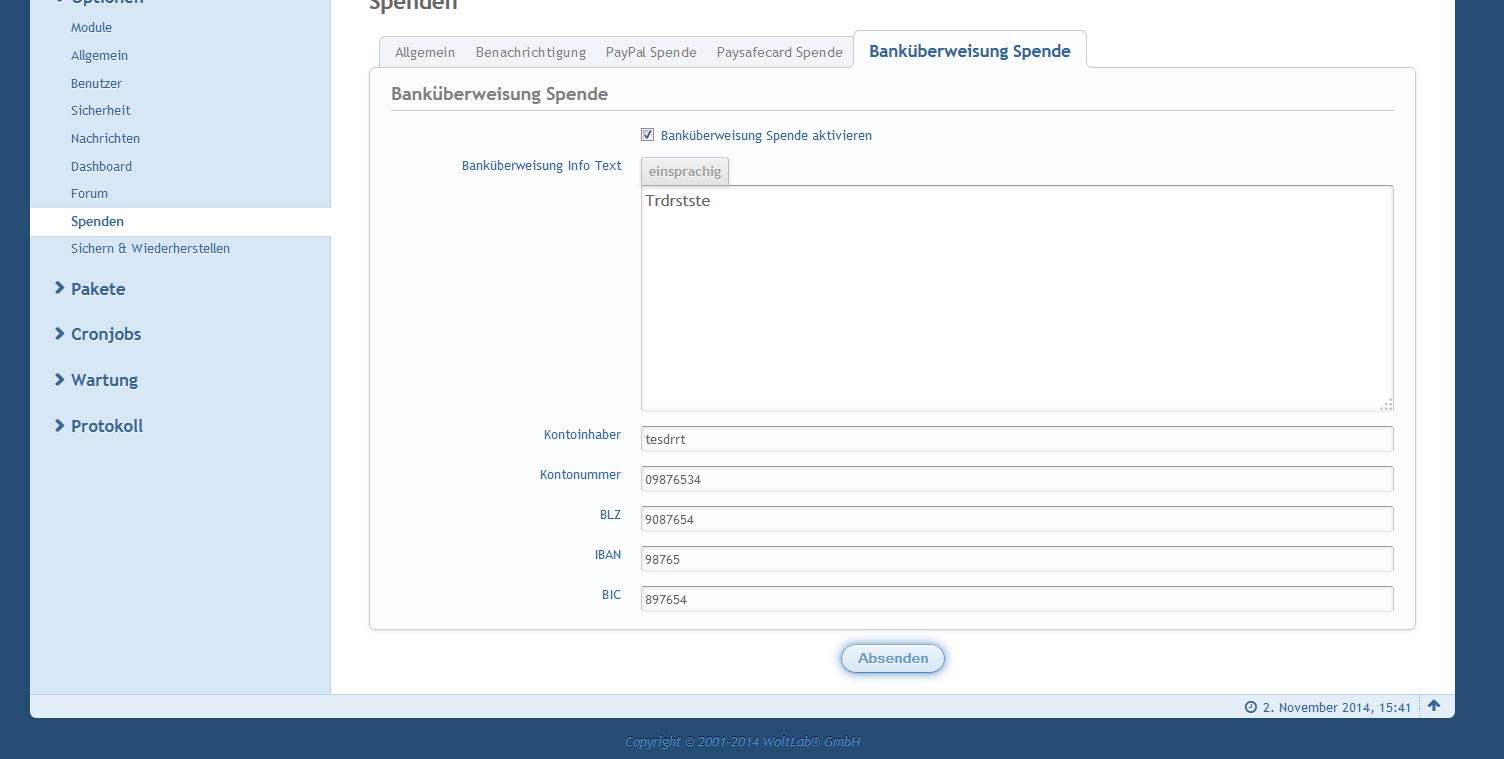1504x759 pixels.
Task: Click the einsprachig language button
Action: click(685, 171)
